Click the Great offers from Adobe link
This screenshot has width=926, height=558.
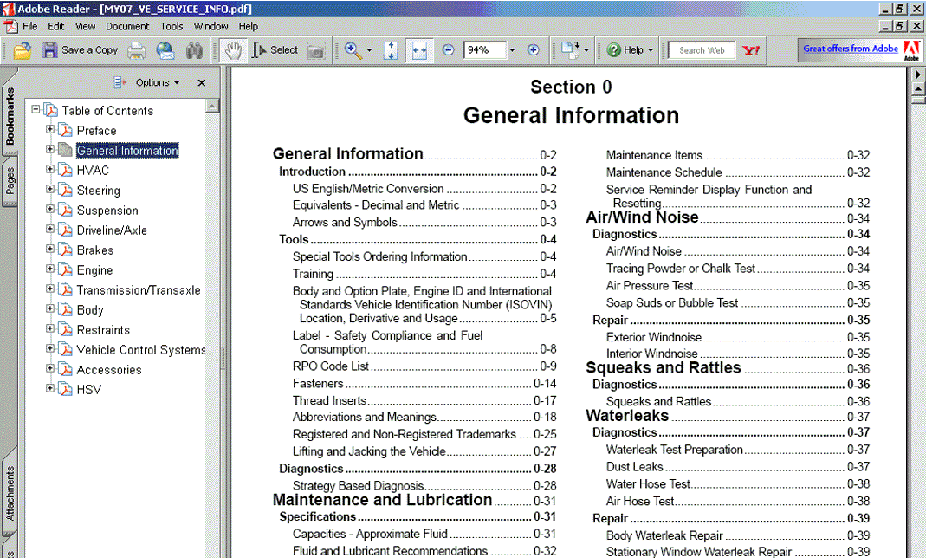(x=850, y=49)
